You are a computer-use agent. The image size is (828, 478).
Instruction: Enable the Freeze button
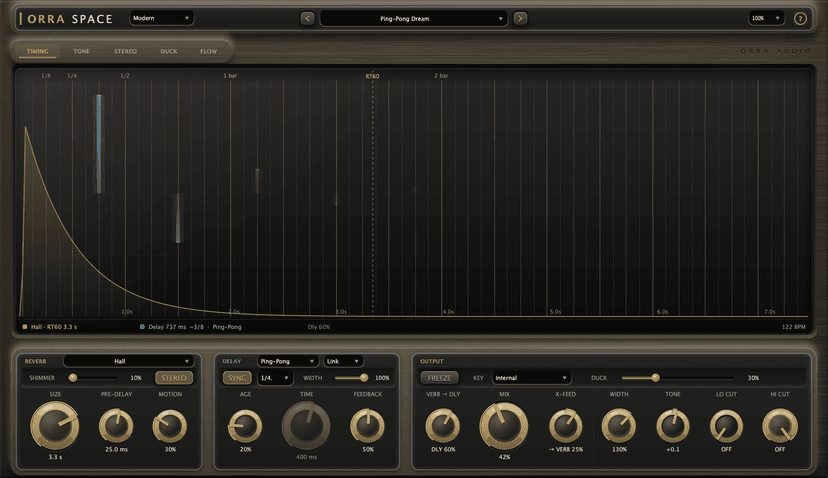pos(439,378)
